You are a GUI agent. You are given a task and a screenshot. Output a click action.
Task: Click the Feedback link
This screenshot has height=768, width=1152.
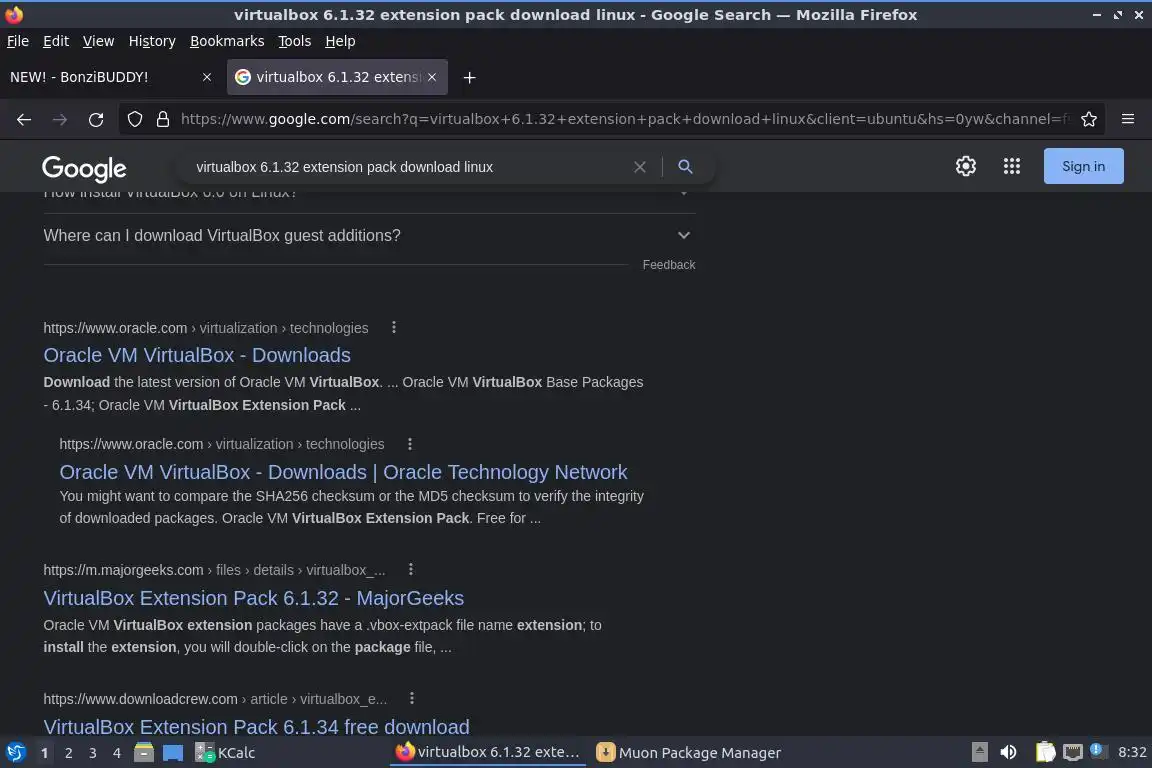[669, 265]
